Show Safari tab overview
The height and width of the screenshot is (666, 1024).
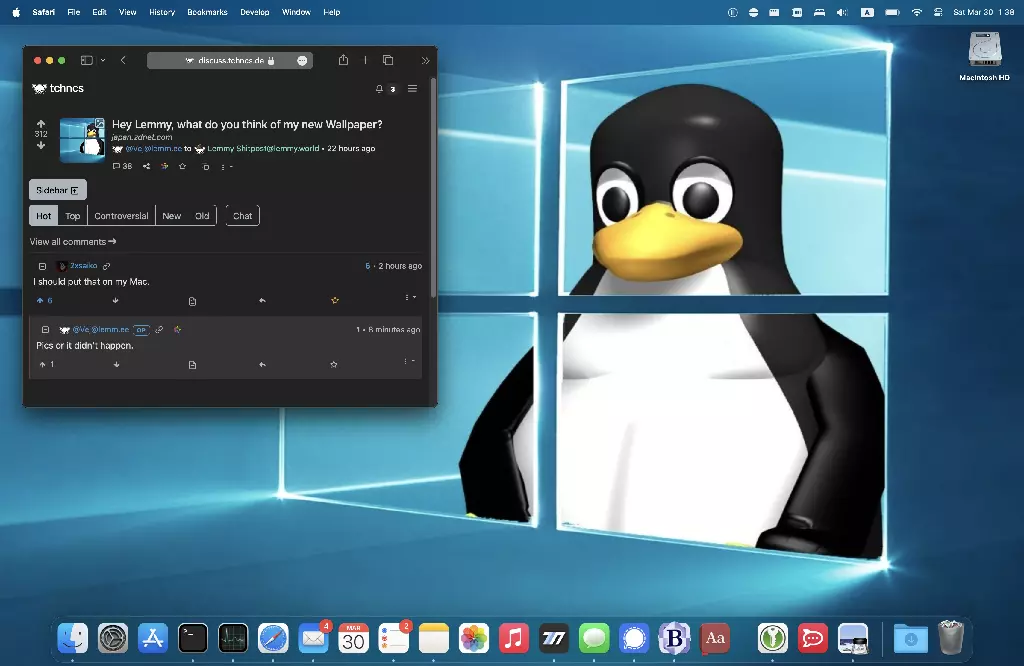point(388,60)
